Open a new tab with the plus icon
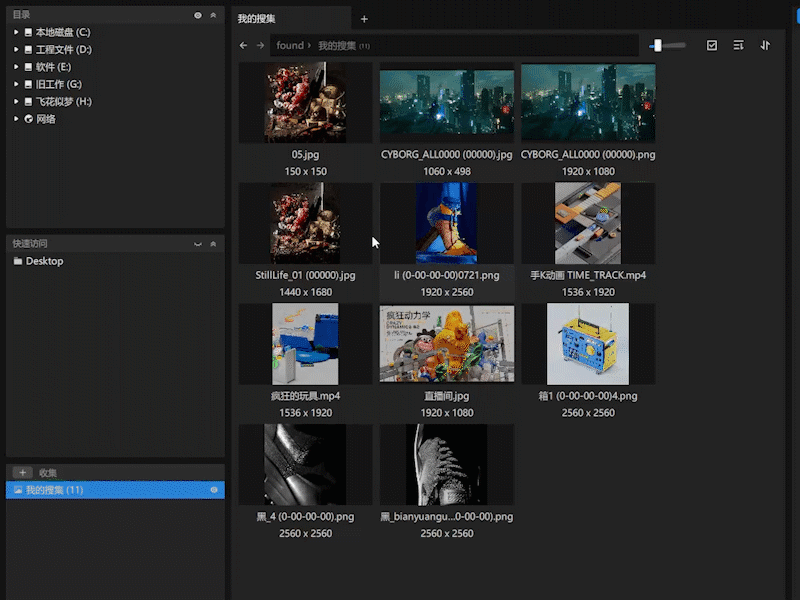Screen dimensions: 800x600 [364, 19]
